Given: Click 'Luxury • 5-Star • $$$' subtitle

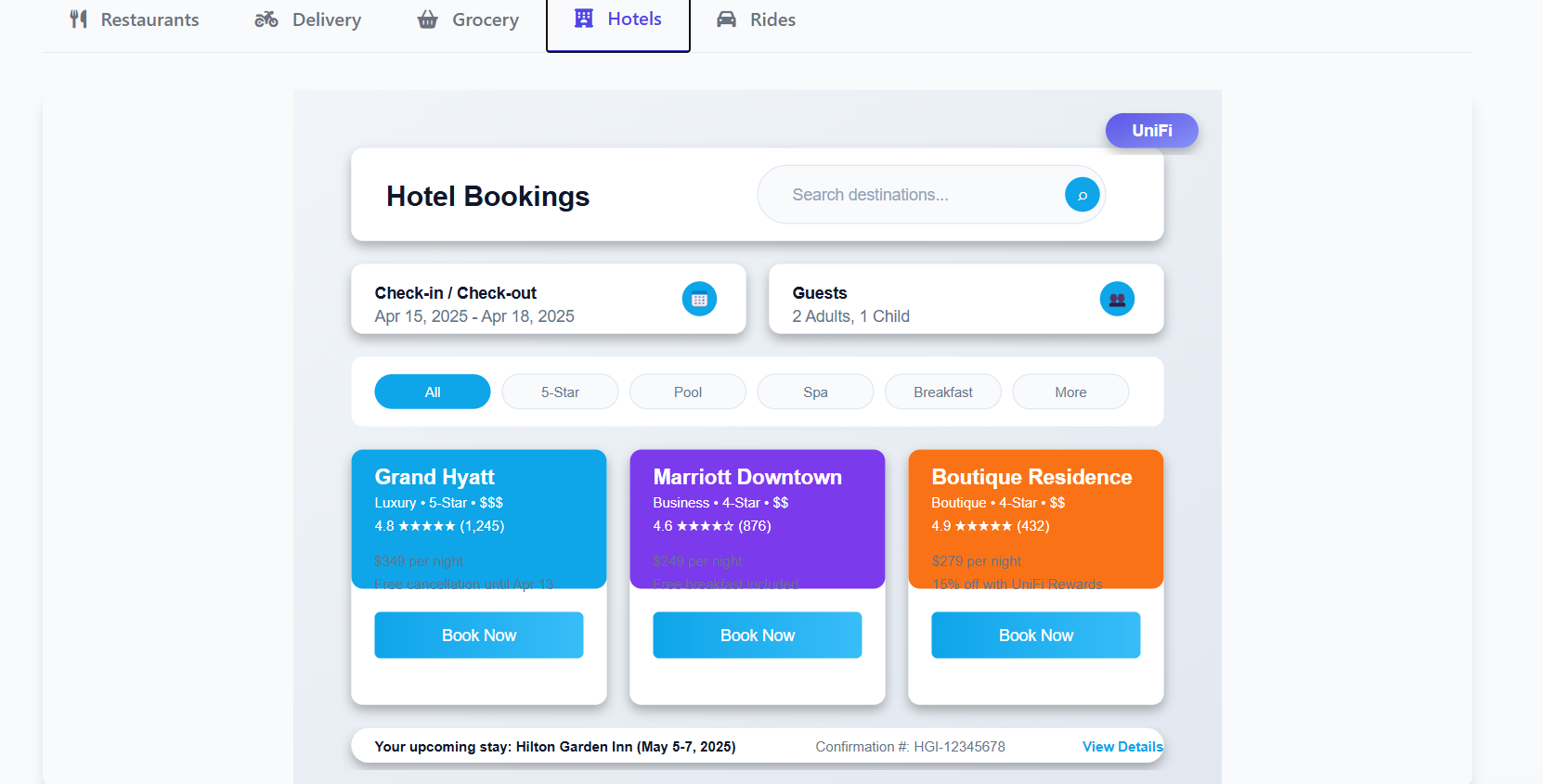Looking at the screenshot, I should pyautogui.click(x=438, y=503).
